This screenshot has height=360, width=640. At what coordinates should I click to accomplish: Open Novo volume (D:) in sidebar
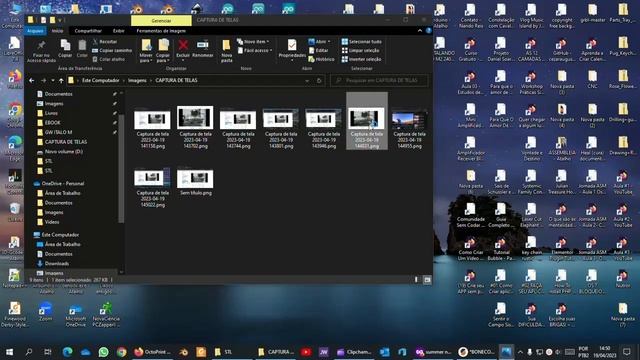[63, 151]
